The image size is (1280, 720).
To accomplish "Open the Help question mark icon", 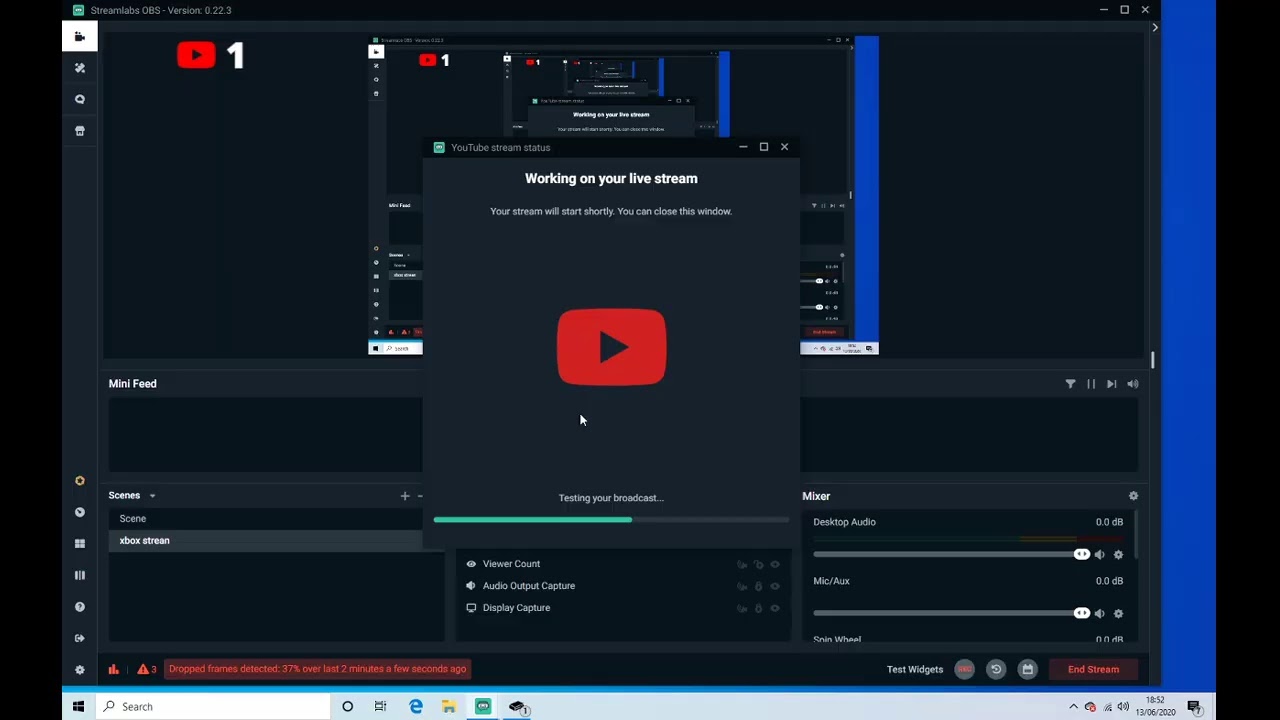I will 80,607.
